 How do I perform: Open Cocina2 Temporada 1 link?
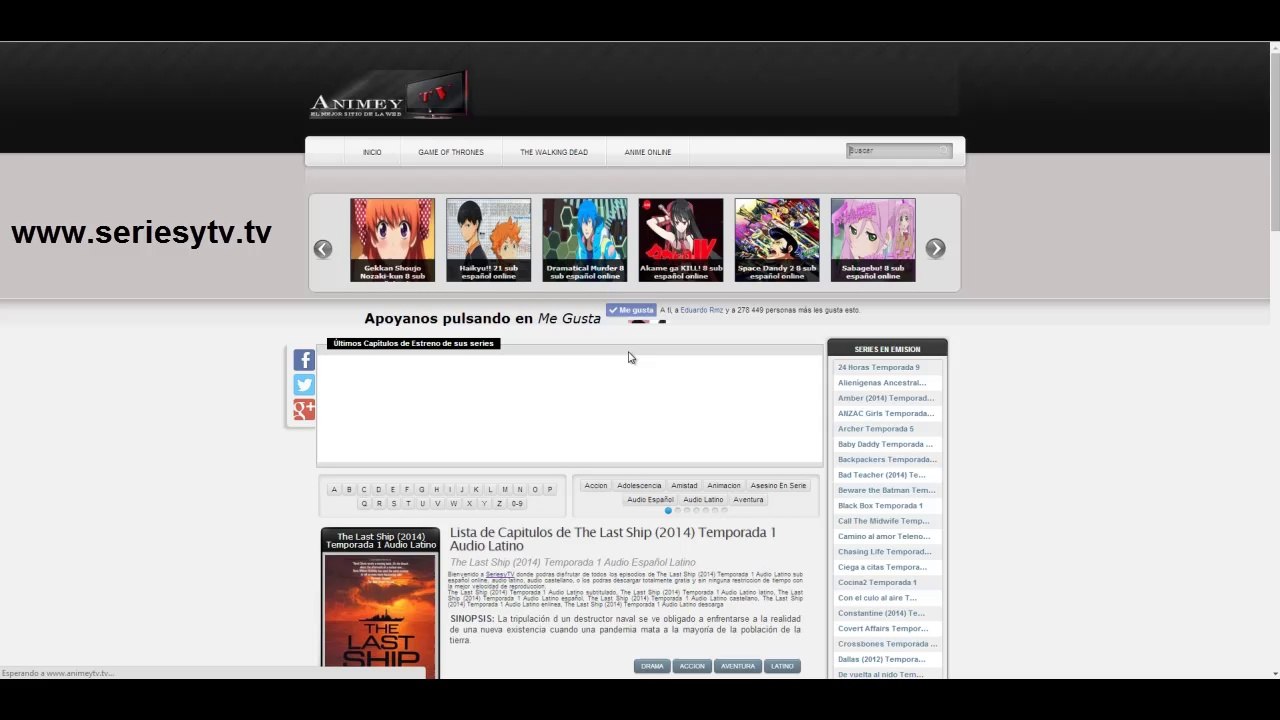coord(877,583)
